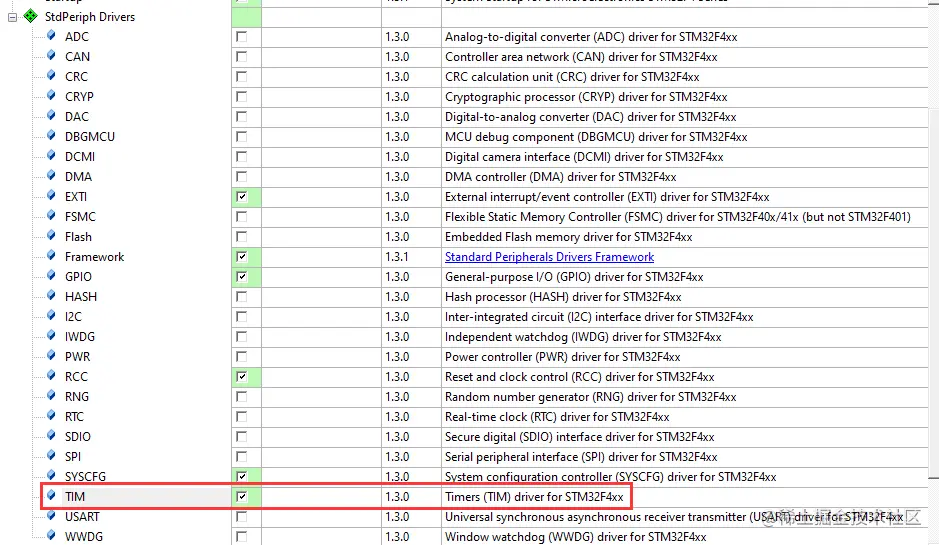Select the StdPeriph Drivers group label
The width and height of the screenshot is (939, 545).
click(x=90, y=17)
